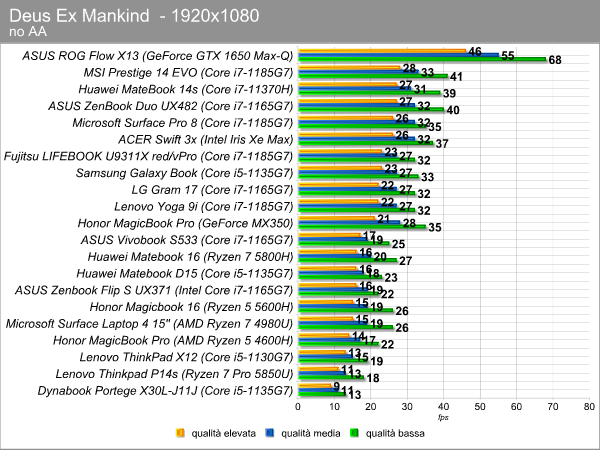Click the x-axis tick label 40
Viewport: 600px width, 450px height.
(443, 407)
